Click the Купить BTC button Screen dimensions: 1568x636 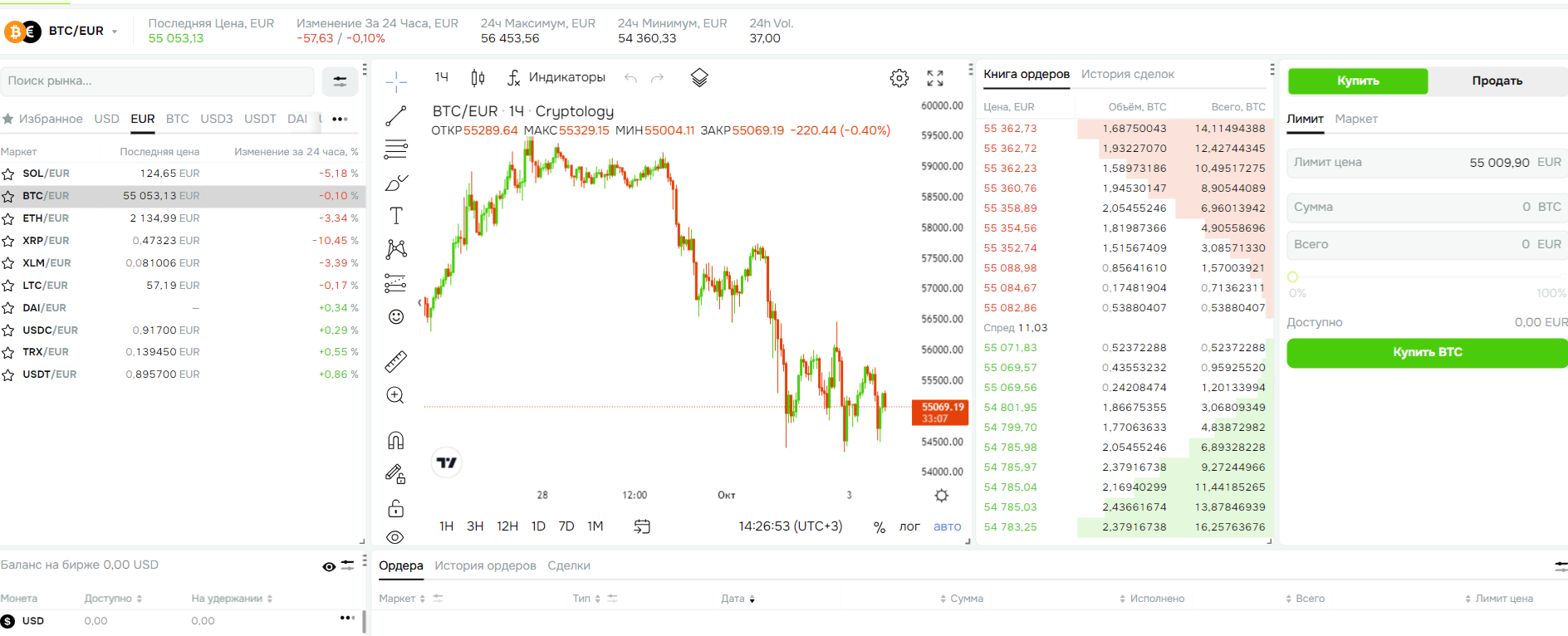(x=1427, y=352)
